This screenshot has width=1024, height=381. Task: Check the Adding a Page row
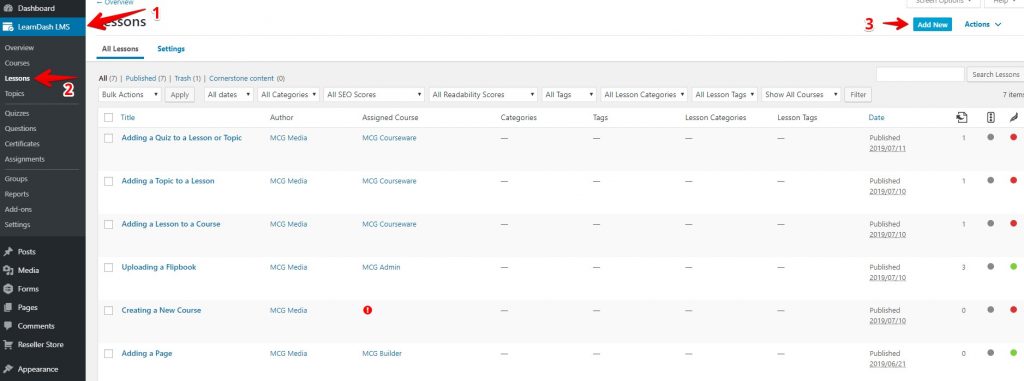pyautogui.click(x=108, y=354)
